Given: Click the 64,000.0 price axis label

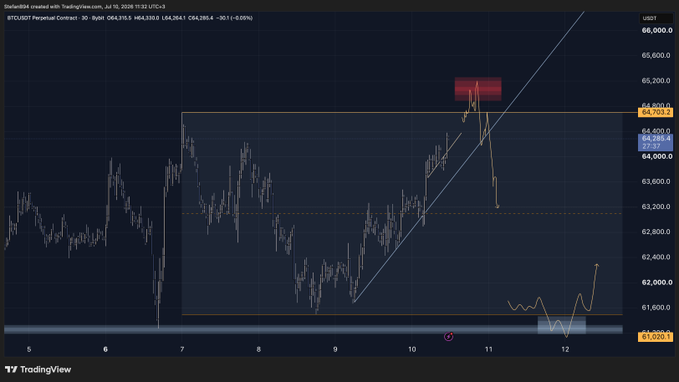Looking at the screenshot, I should coord(657,156).
